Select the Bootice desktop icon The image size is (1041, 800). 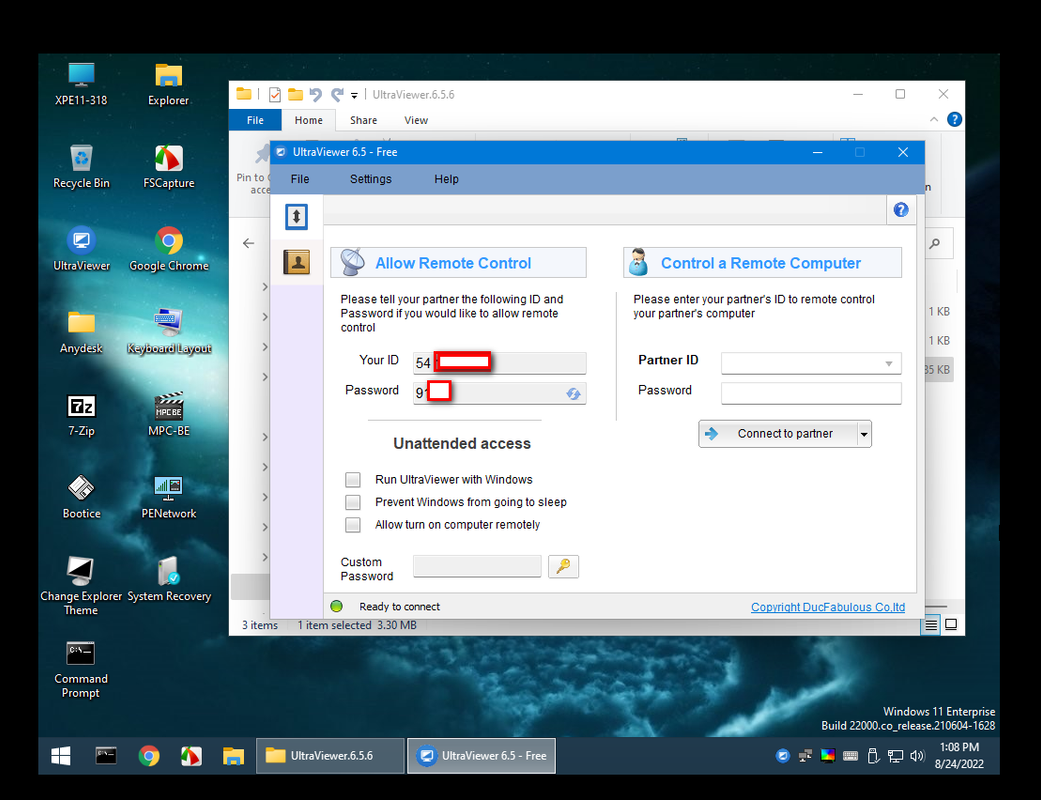click(x=81, y=497)
